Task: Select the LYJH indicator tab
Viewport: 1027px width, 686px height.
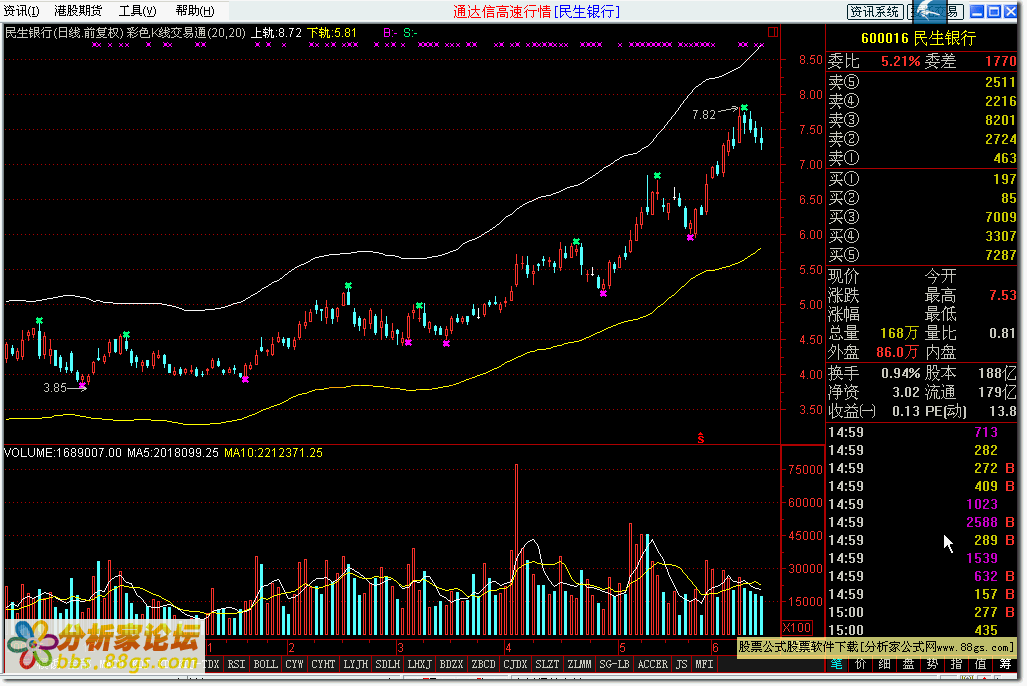Action: 355,664
